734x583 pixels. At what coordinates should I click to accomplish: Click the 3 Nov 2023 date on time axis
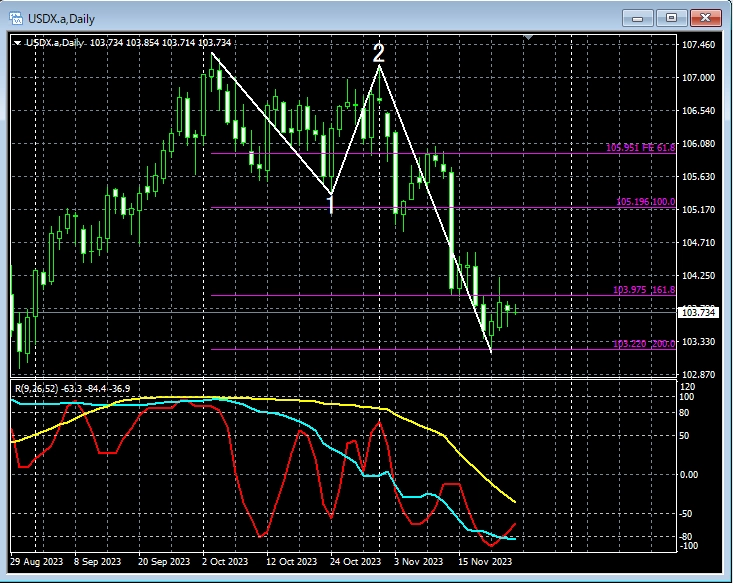[418, 563]
